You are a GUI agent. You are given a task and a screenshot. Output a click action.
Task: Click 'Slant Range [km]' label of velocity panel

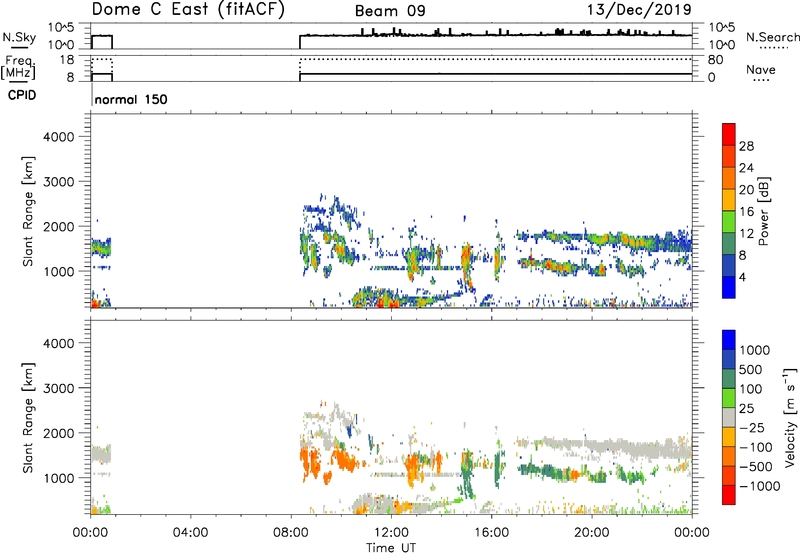28,418
